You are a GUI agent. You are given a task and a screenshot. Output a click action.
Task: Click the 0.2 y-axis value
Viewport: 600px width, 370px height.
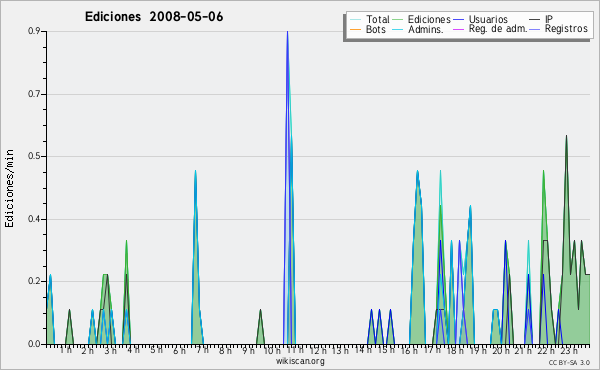tap(34, 281)
